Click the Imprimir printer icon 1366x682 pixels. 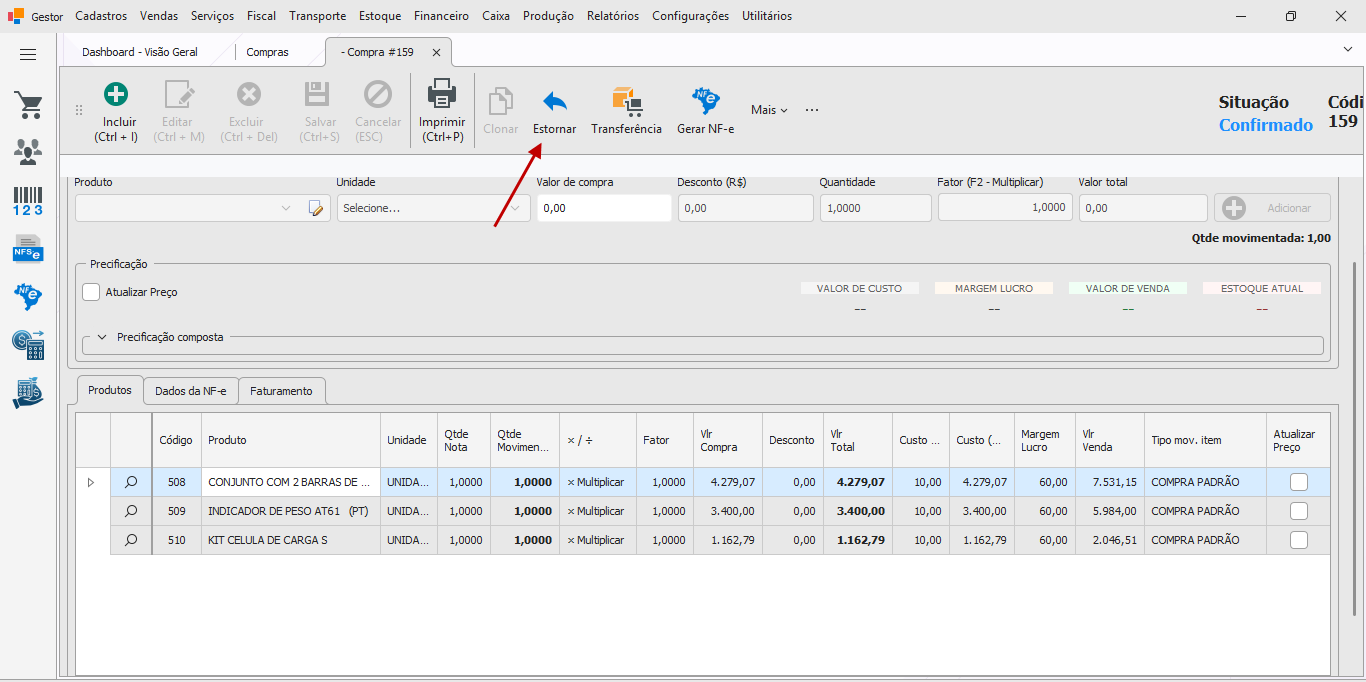coord(442,94)
